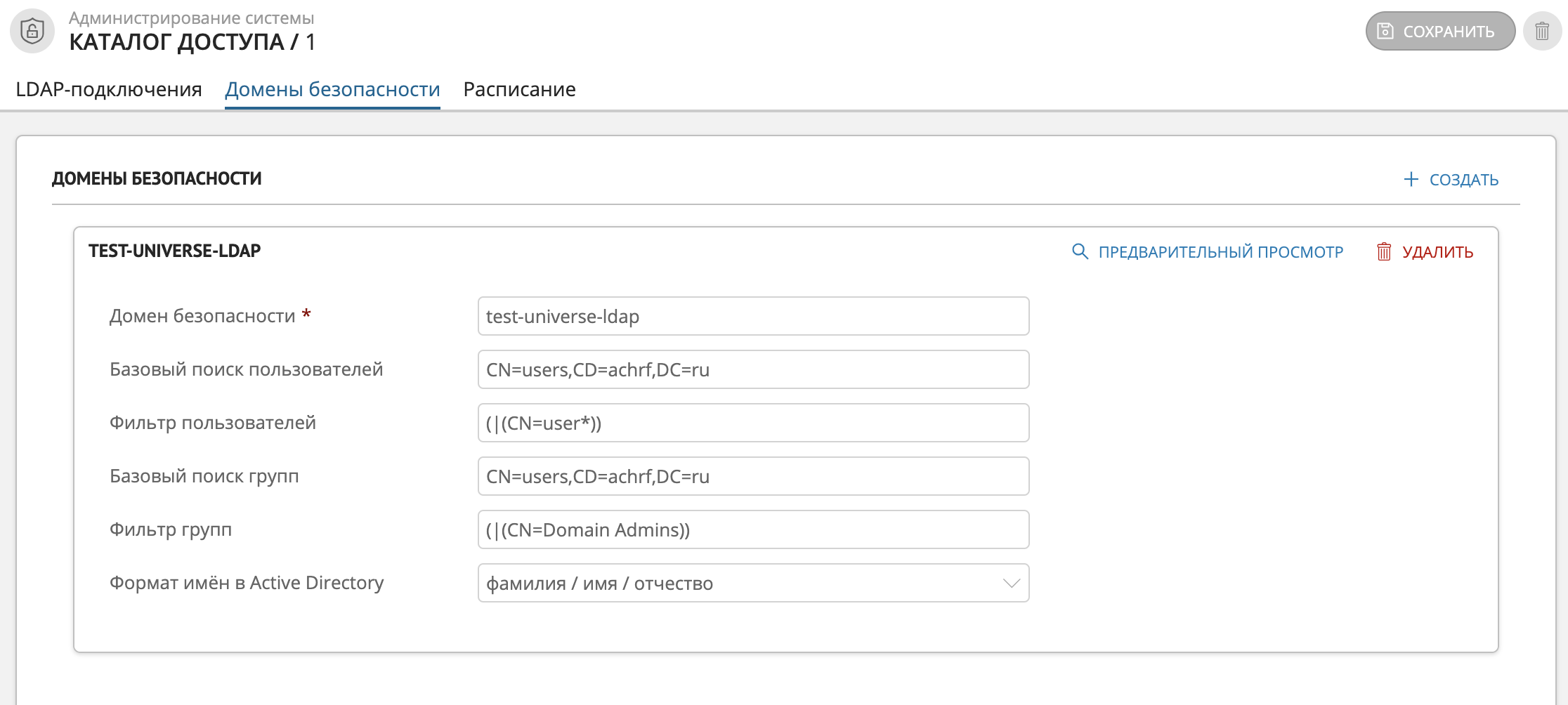Image resolution: width=1568 pixels, height=705 pixels.
Task: Focus the Домен безопасности input field
Action: pyautogui.click(x=753, y=316)
